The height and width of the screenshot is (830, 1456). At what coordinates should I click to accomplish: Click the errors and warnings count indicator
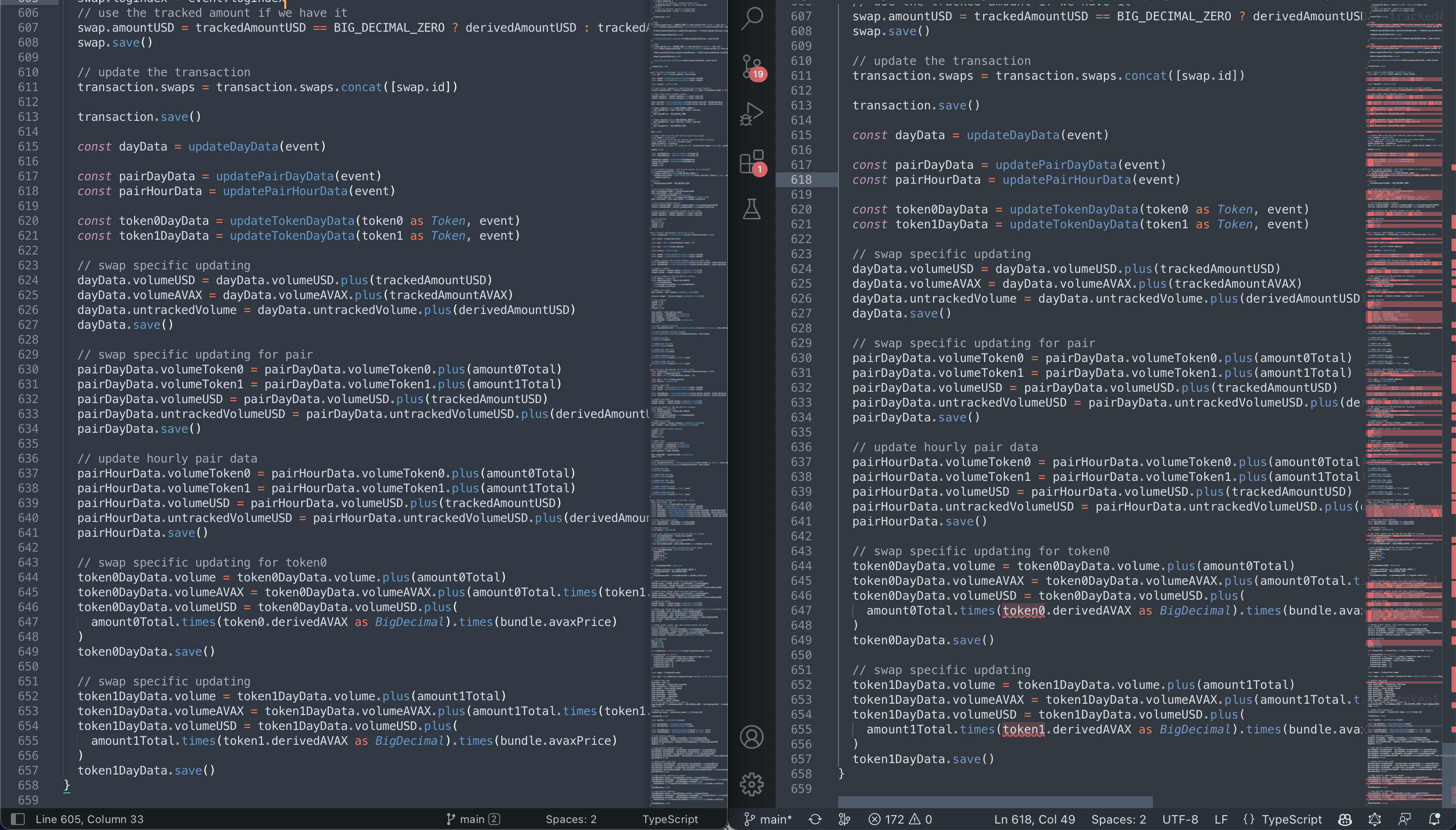pos(900,819)
